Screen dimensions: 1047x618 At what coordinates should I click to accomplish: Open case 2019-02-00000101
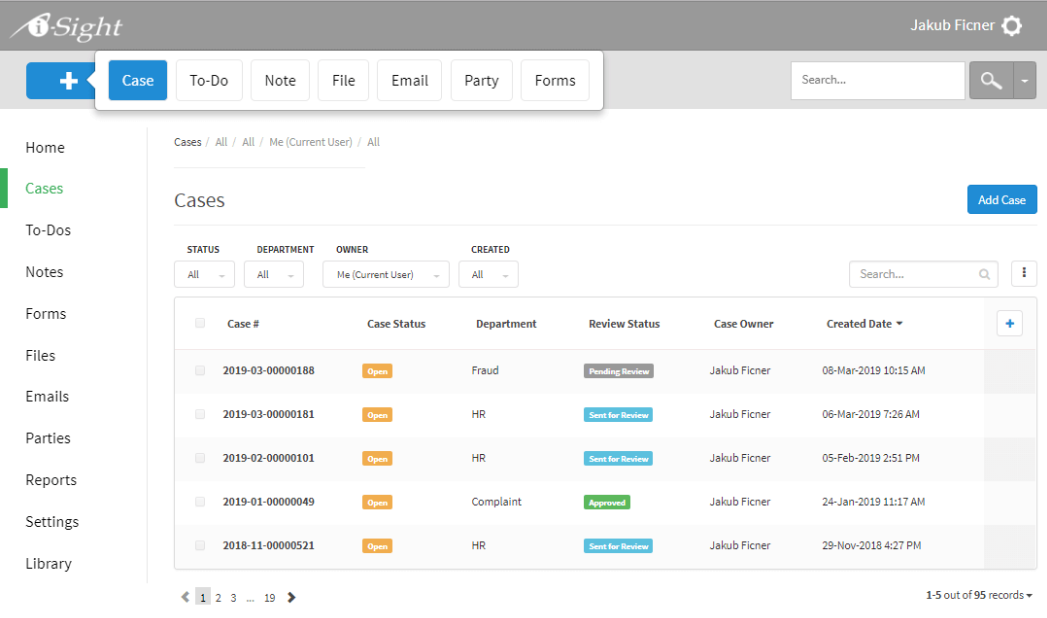tap(268, 458)
